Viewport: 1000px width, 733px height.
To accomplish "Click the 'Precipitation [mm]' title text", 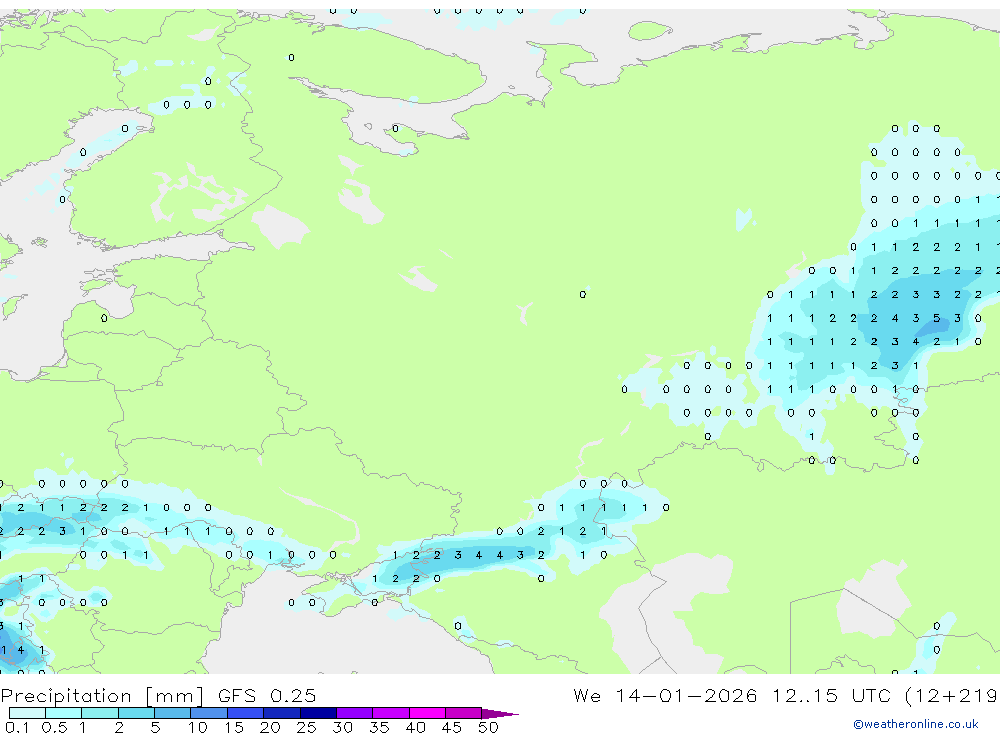I will click(102, 696).
